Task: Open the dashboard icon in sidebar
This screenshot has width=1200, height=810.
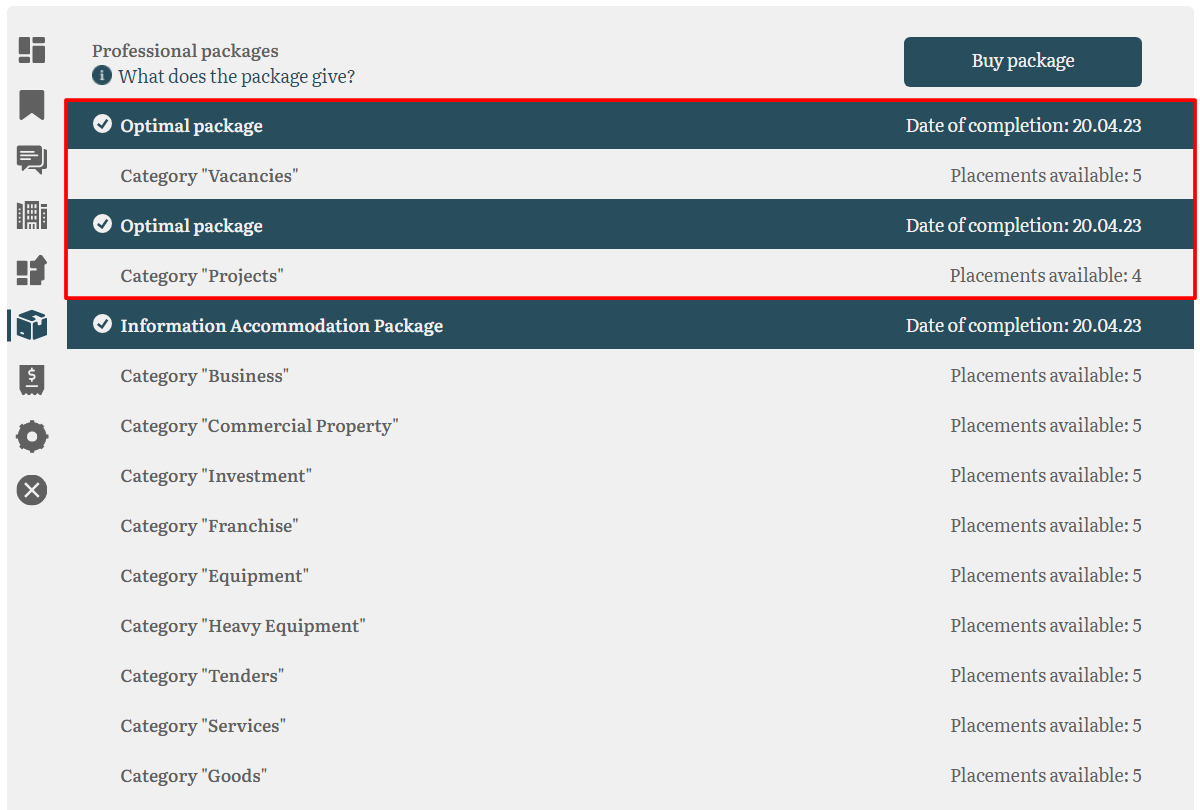Action: (x=32, y=50)
